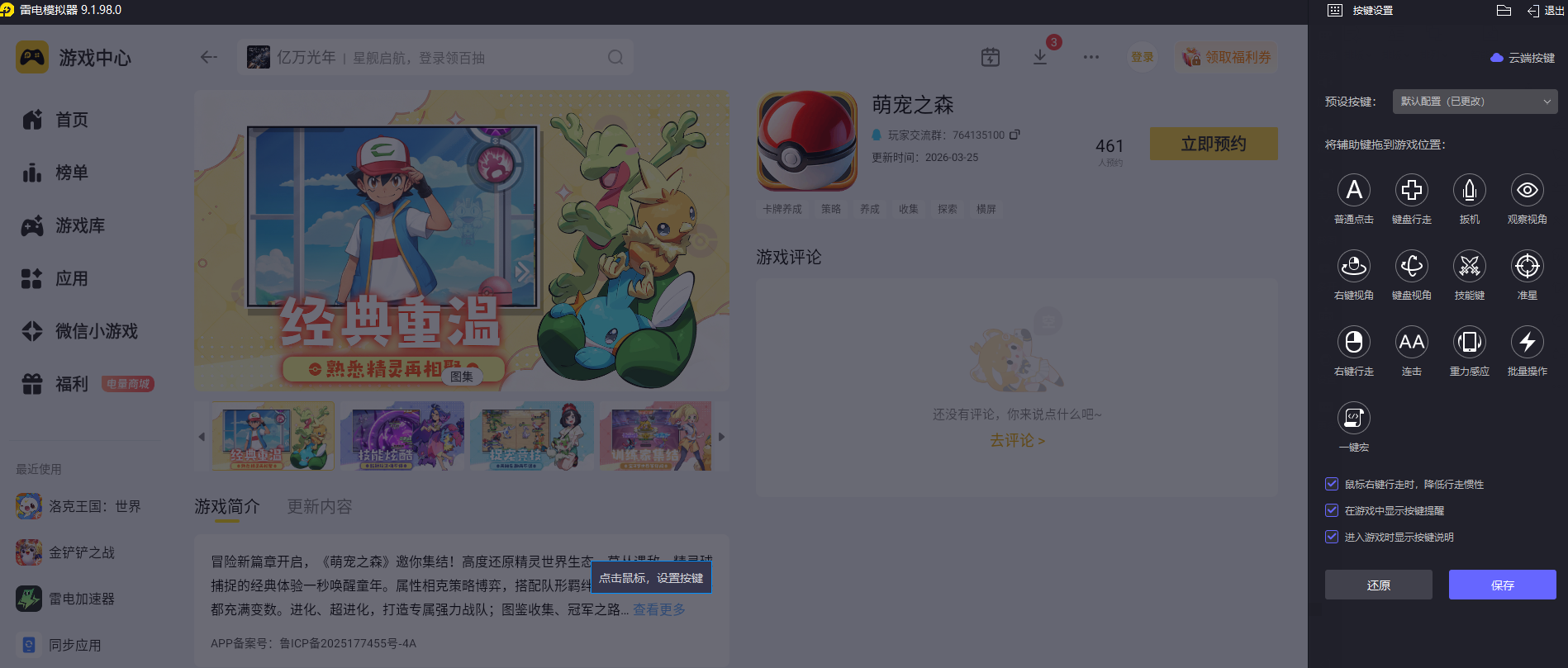Click the 还原 restore button
The image size is (1568, 668).
click(1378, 585)
